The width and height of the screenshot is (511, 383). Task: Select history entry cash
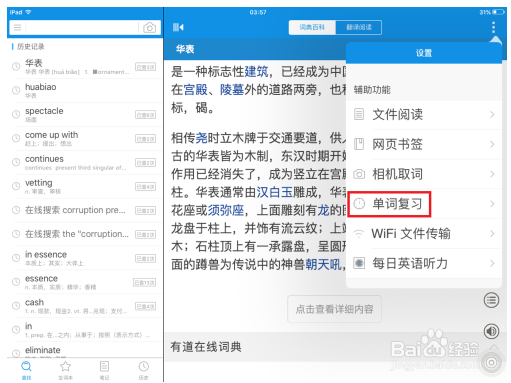point(85,306)
